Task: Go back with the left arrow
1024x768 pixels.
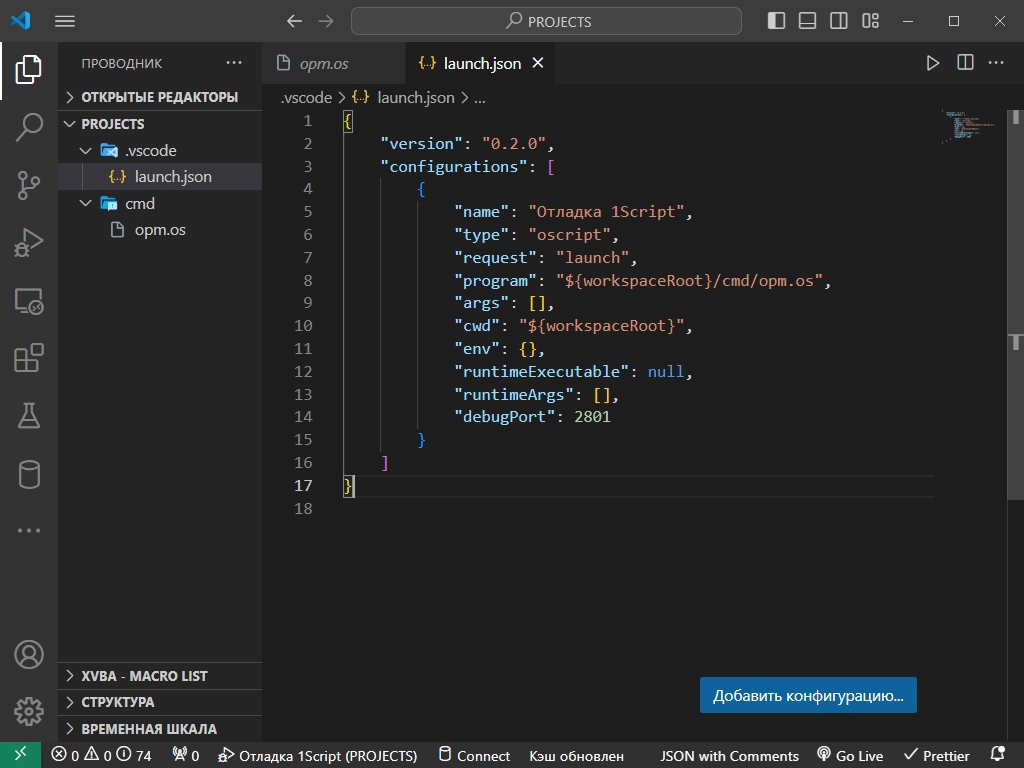Action: (x=295, y=22)
